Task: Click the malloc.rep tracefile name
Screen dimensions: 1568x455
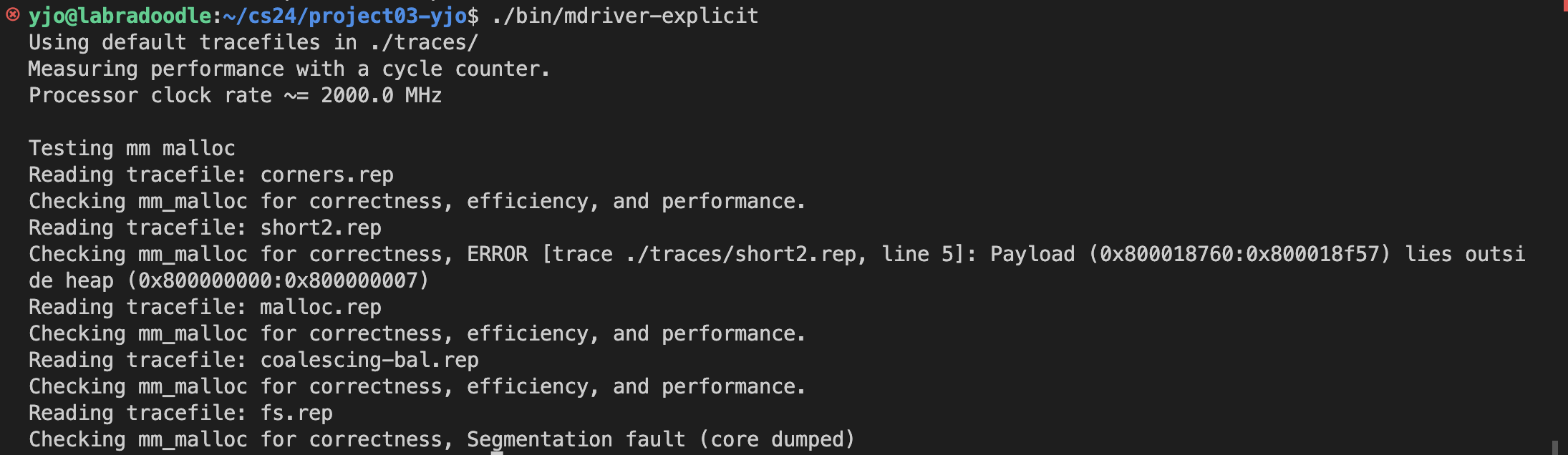Action: click(321, 307)
